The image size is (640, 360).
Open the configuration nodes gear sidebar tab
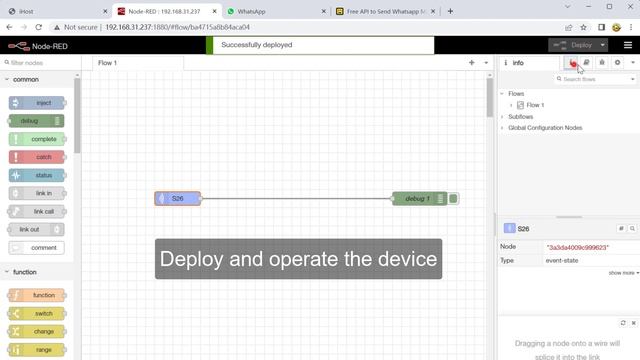(617, 62)
